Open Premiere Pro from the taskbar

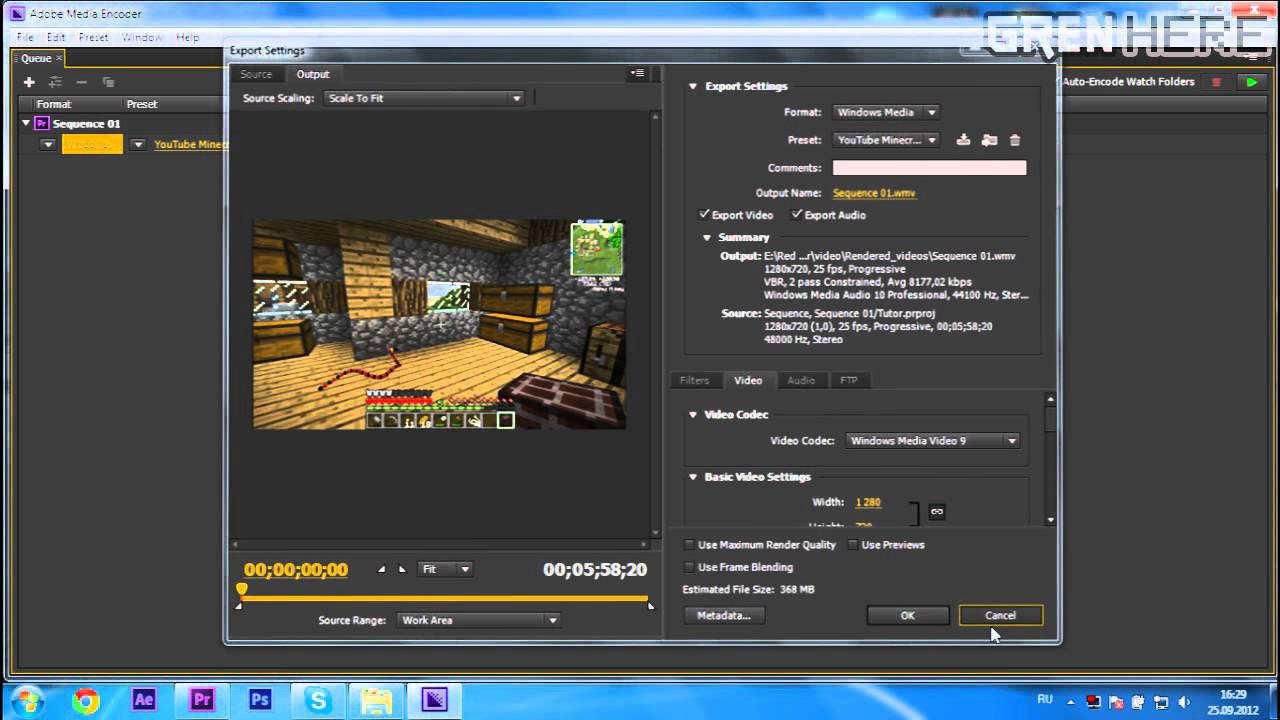[x=202, y=700]
